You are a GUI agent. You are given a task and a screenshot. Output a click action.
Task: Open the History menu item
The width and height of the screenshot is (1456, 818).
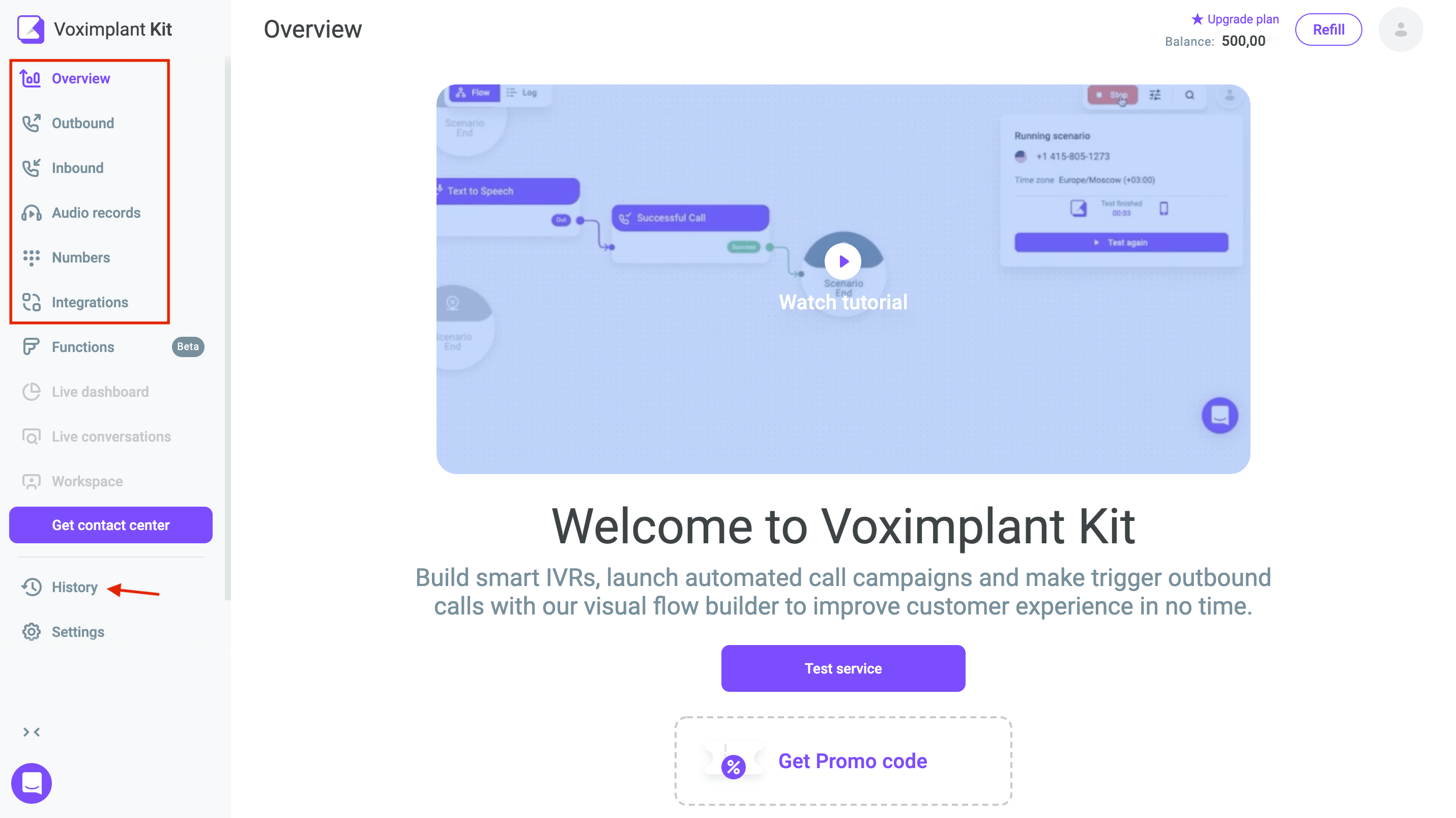point(74,587)
